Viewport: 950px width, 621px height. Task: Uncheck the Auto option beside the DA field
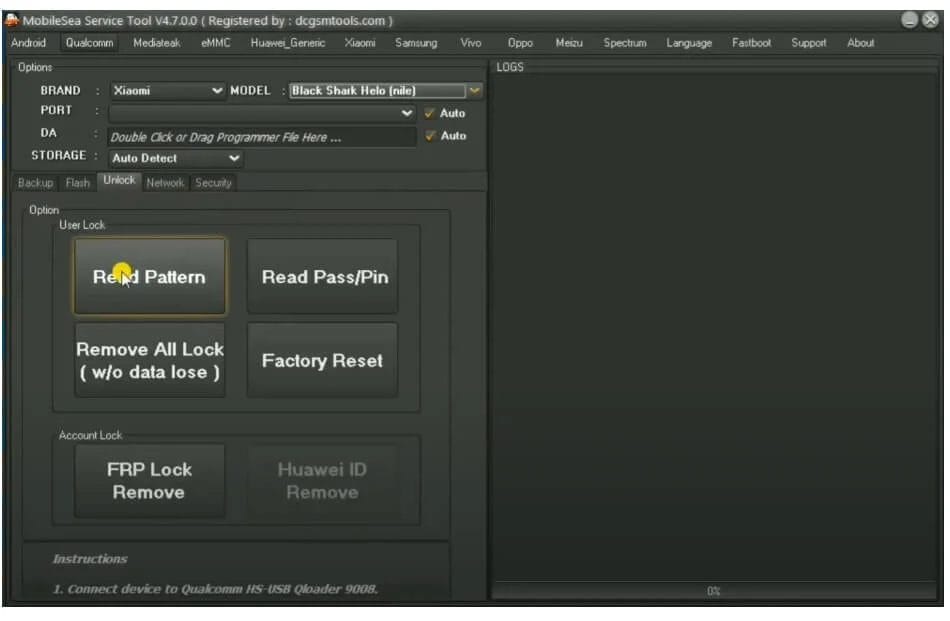pos(430,135)
